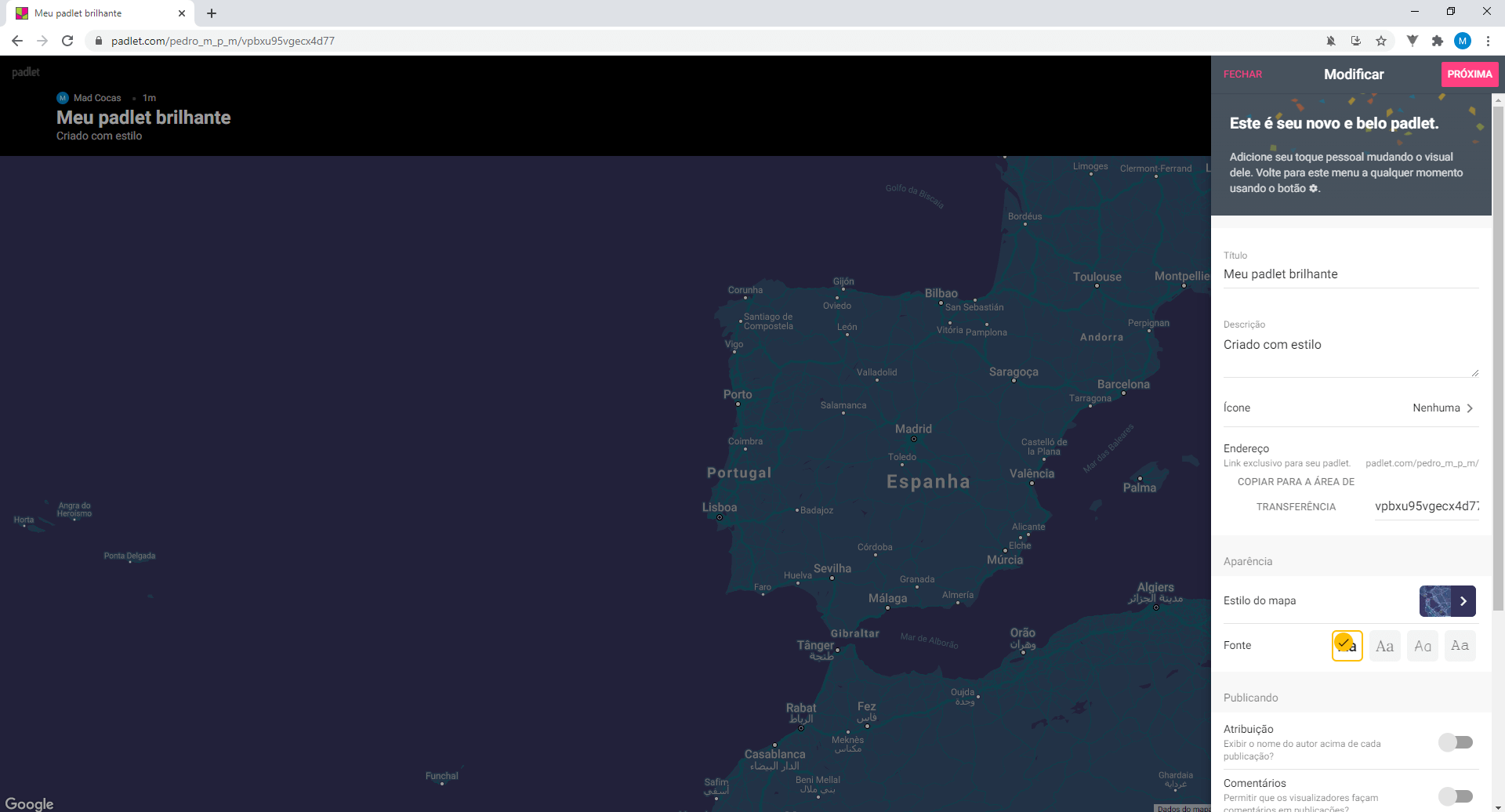Click the Google logo on the map
1505x812 pixels.
pos(30,803)
